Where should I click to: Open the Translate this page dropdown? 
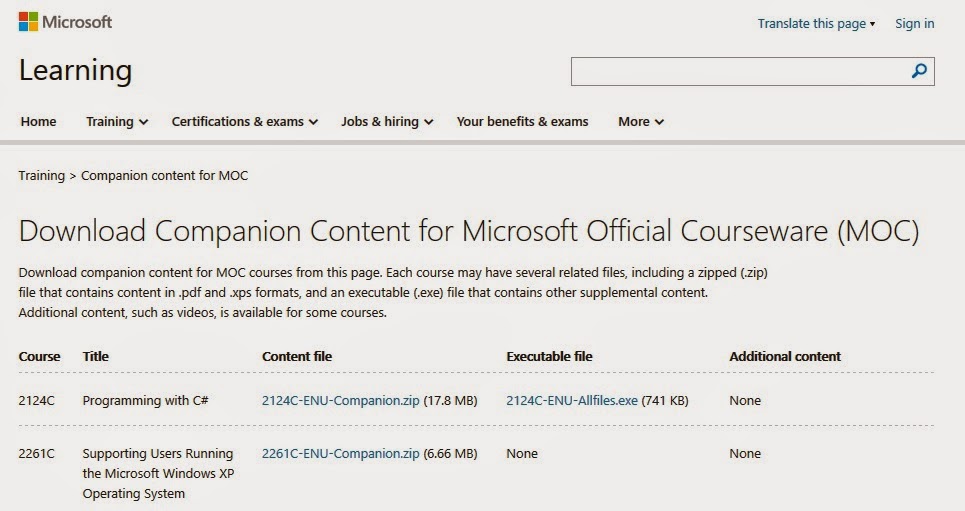pos(816,23)
